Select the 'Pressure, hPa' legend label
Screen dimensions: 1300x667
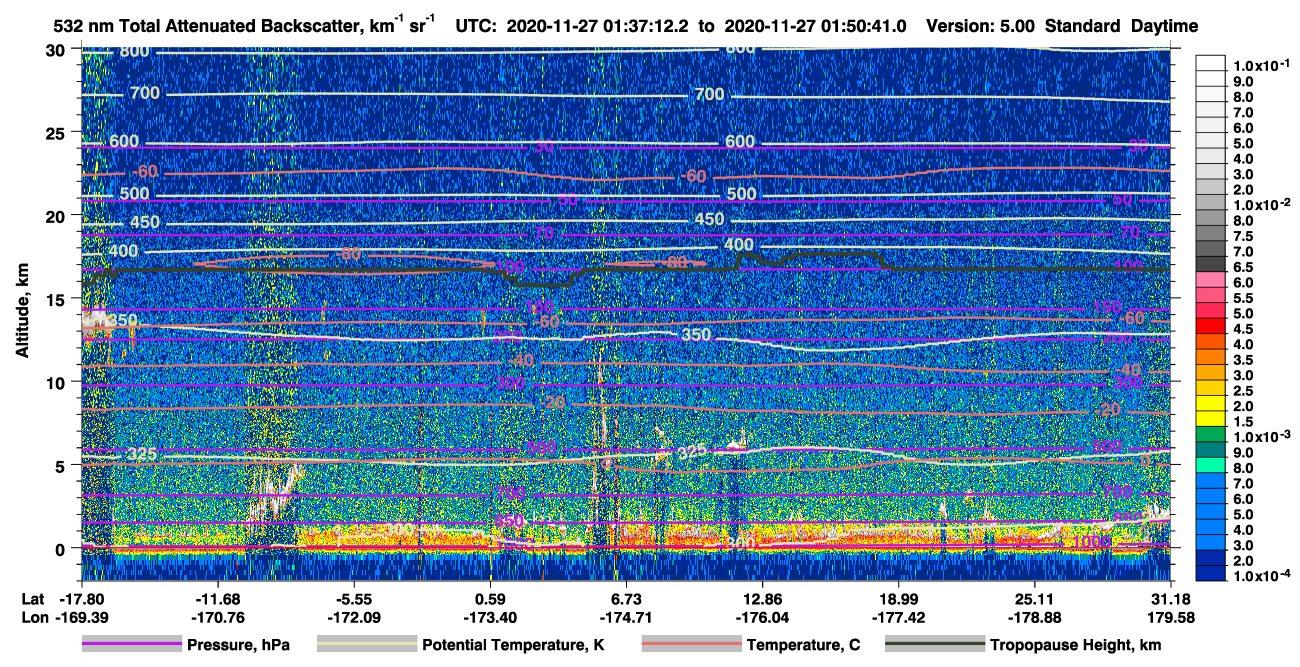[x=238, y=646]
